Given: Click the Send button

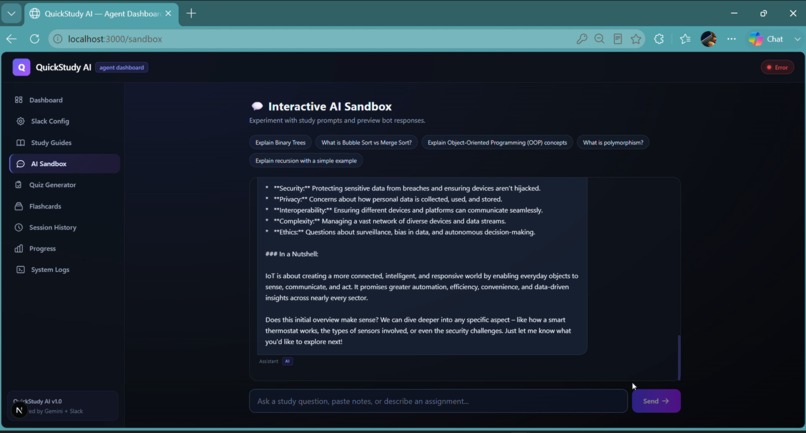Looking at the screenshot, I should pyautogui.click(x=656, y=401).
